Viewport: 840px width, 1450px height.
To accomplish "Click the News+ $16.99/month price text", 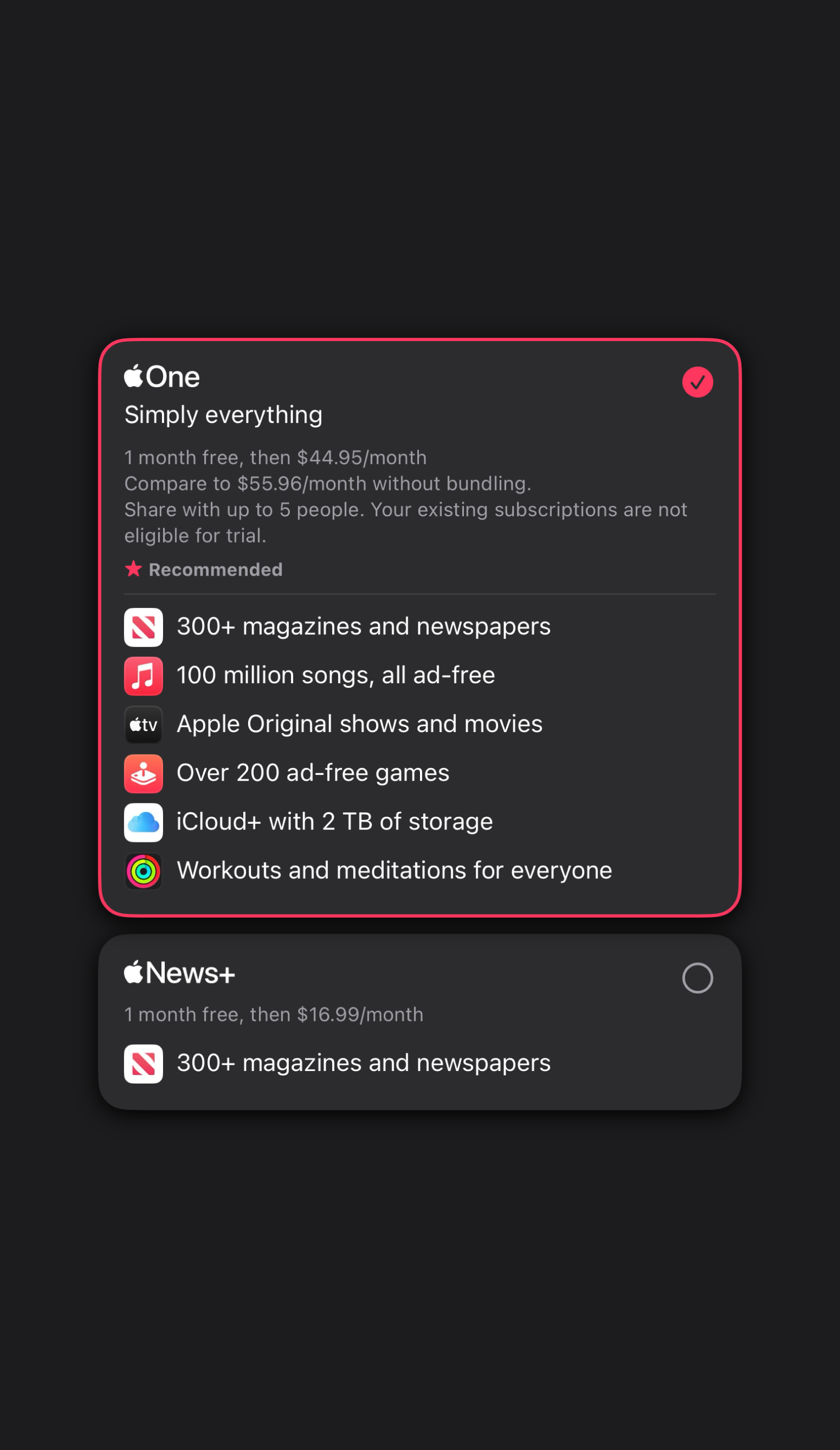I will click(274, 1014).
